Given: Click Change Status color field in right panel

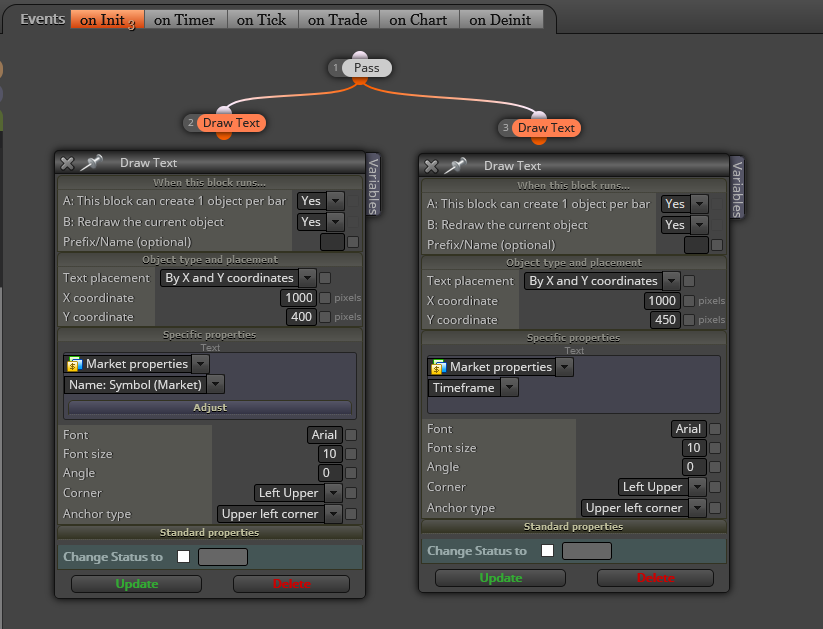Looking at the screenshot, I should pos(587,551).
